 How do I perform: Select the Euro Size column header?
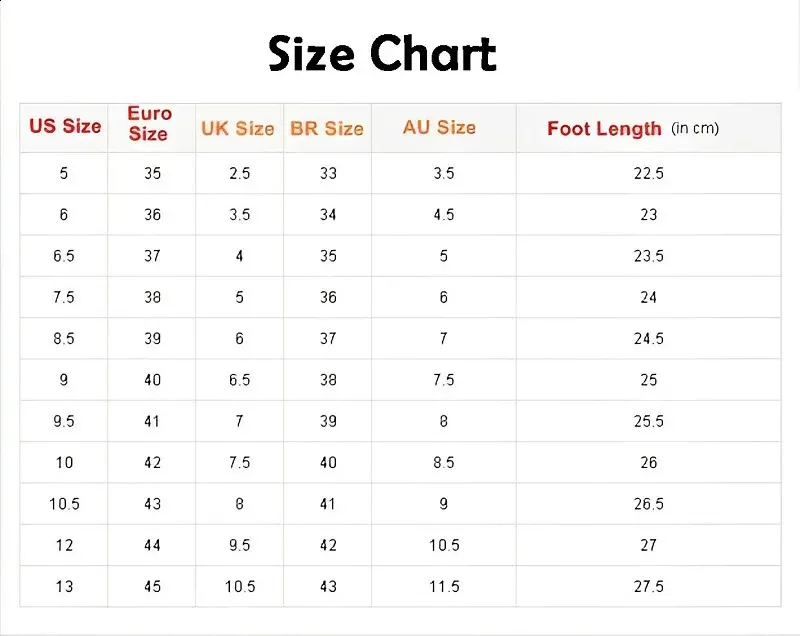149,123
